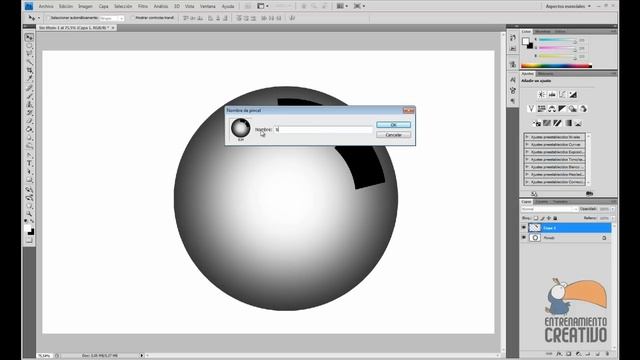The image size is (640, 360).
Task: Select the Hand tool in the toolbox
Action: [29, 206]
